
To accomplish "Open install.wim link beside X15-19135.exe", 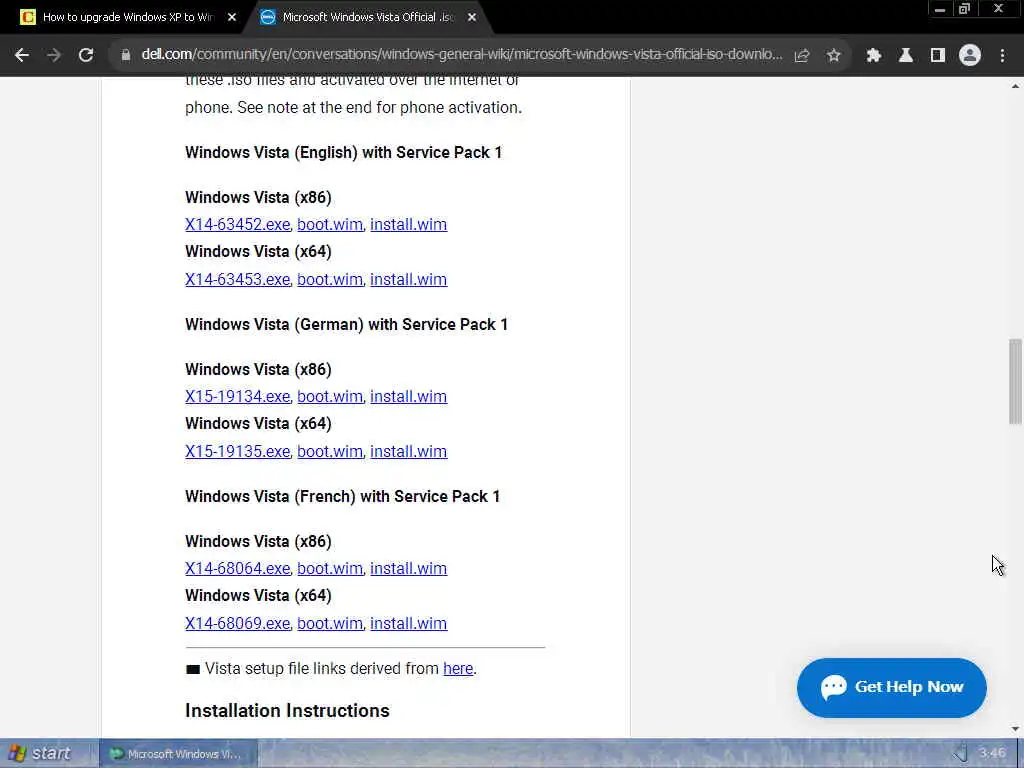I will (408, 451).
